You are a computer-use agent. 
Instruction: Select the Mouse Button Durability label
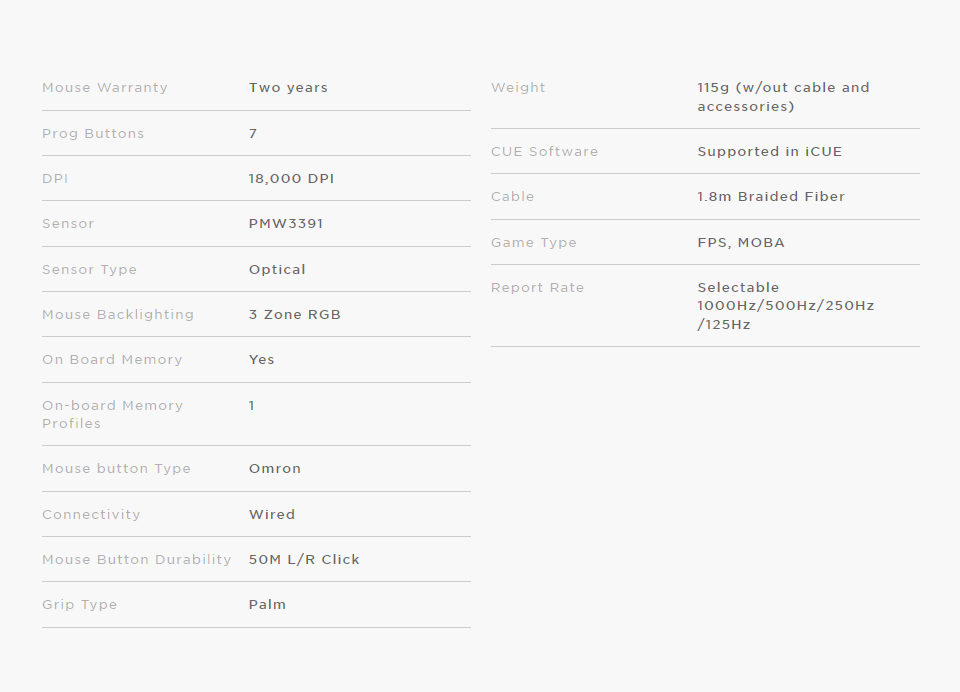[x=137, y=560]
